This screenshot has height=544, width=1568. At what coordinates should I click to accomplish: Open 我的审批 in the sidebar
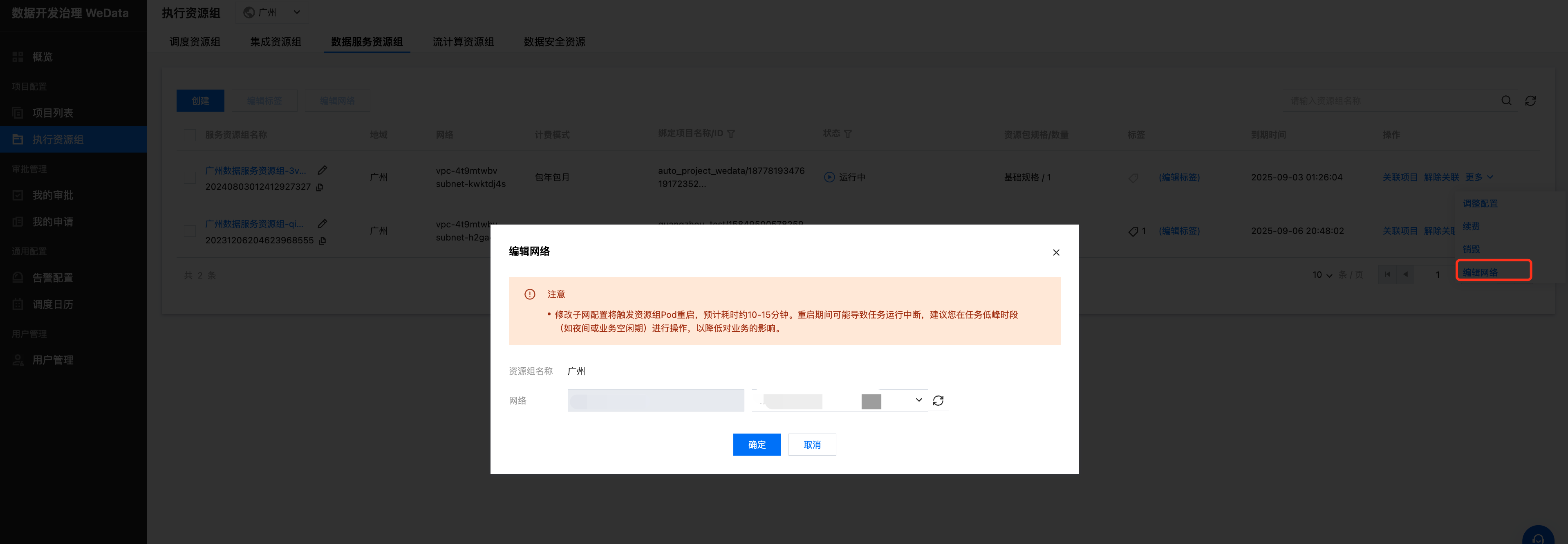tap(73, 195)
